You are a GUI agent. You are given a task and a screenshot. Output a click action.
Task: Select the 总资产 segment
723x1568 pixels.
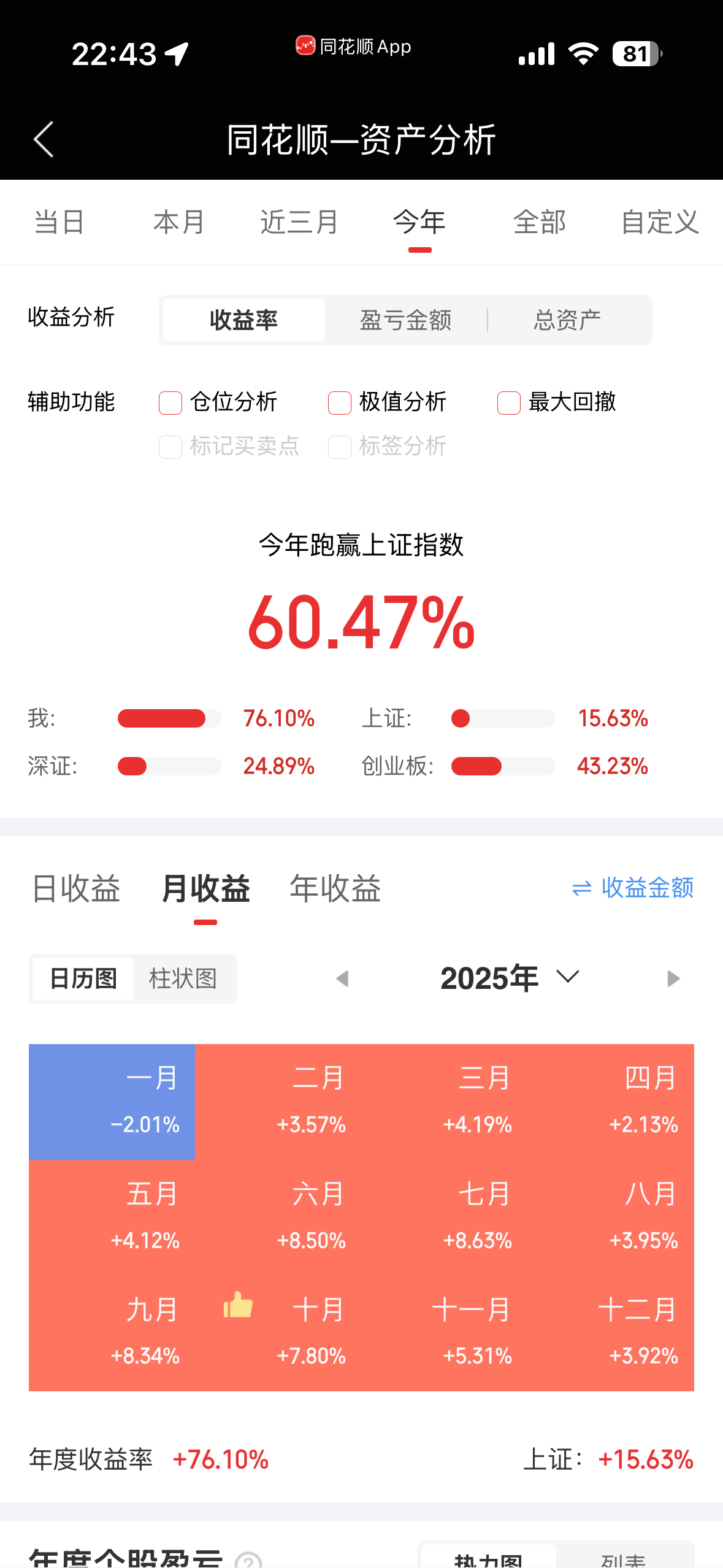[567, 320]
